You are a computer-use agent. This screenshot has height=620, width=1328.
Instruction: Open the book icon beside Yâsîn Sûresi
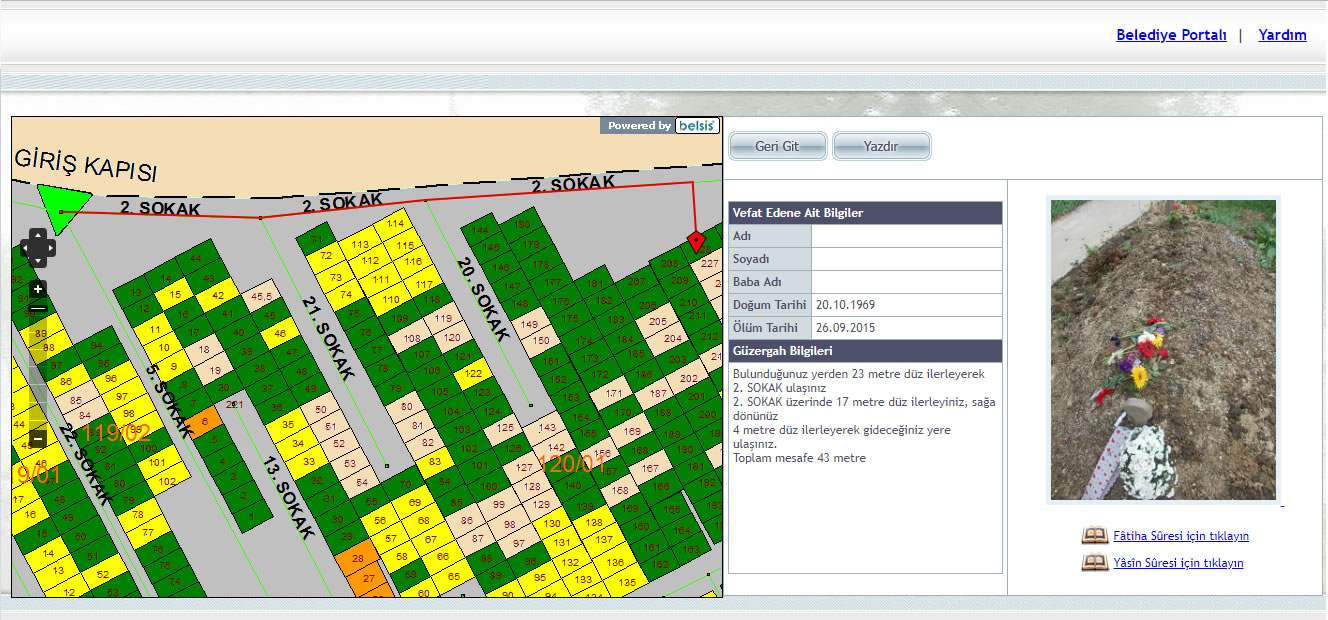pos(1095,563)
